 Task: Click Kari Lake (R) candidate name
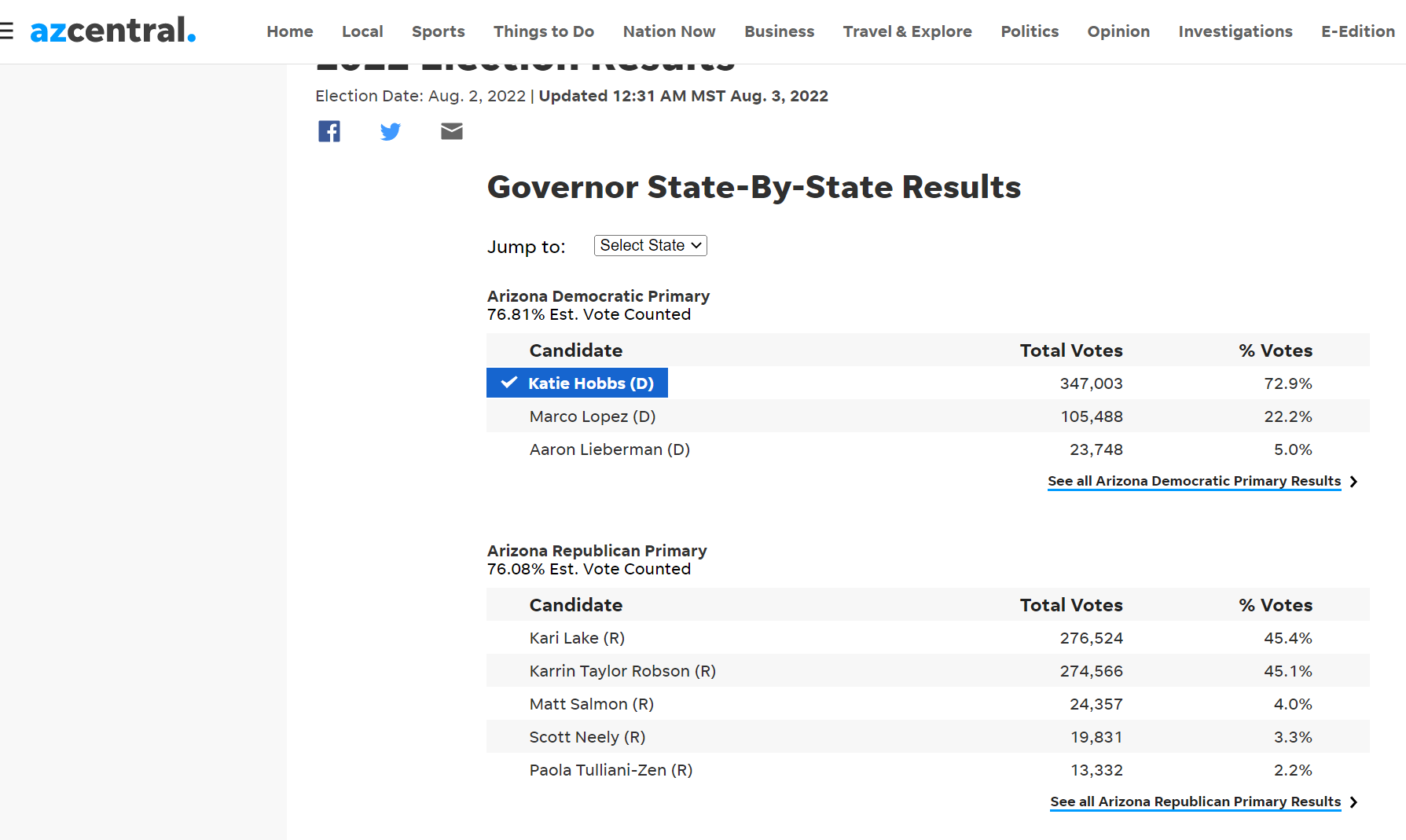(577, 638)
